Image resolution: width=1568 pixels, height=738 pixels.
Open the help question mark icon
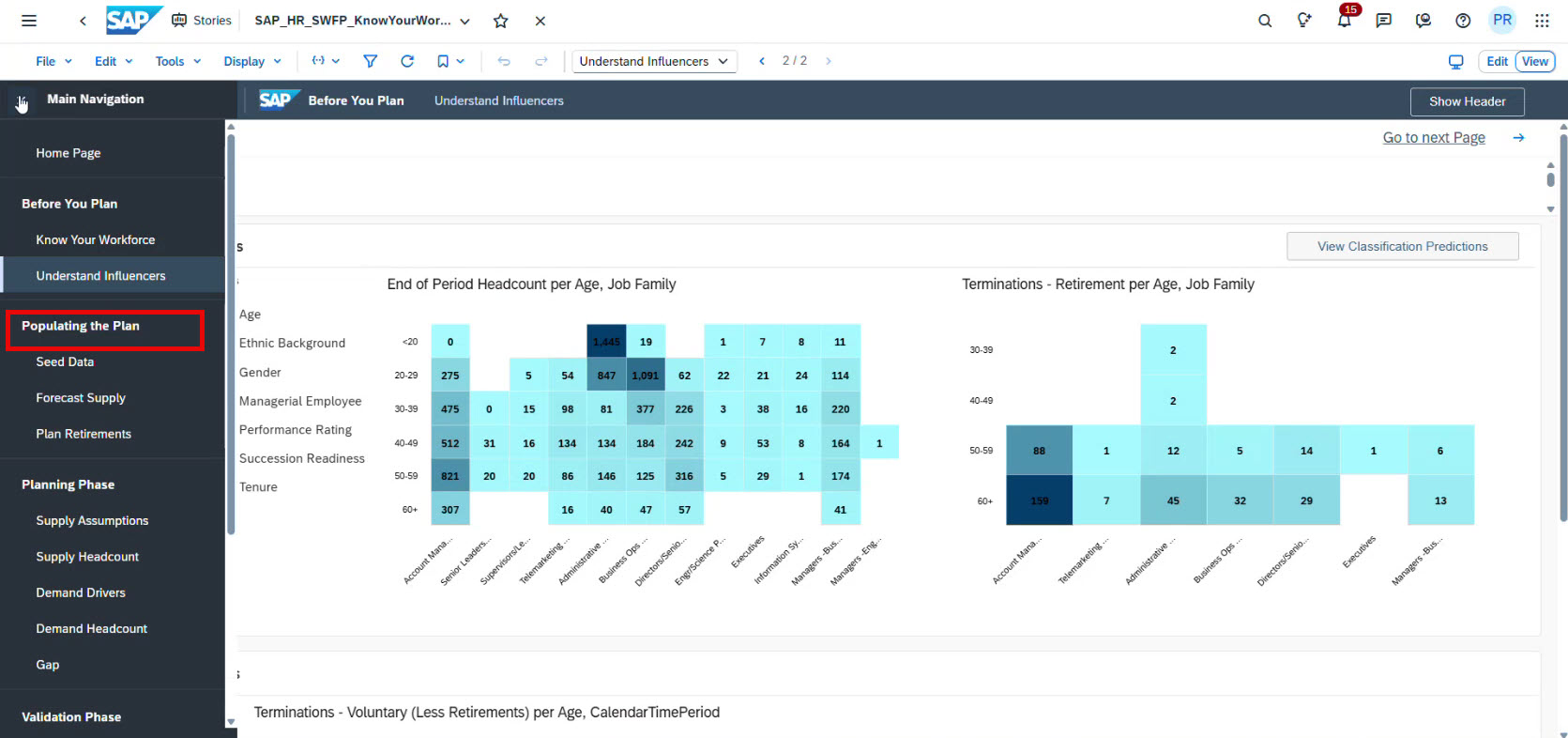pyautogui.click(x=1463, y=21)
